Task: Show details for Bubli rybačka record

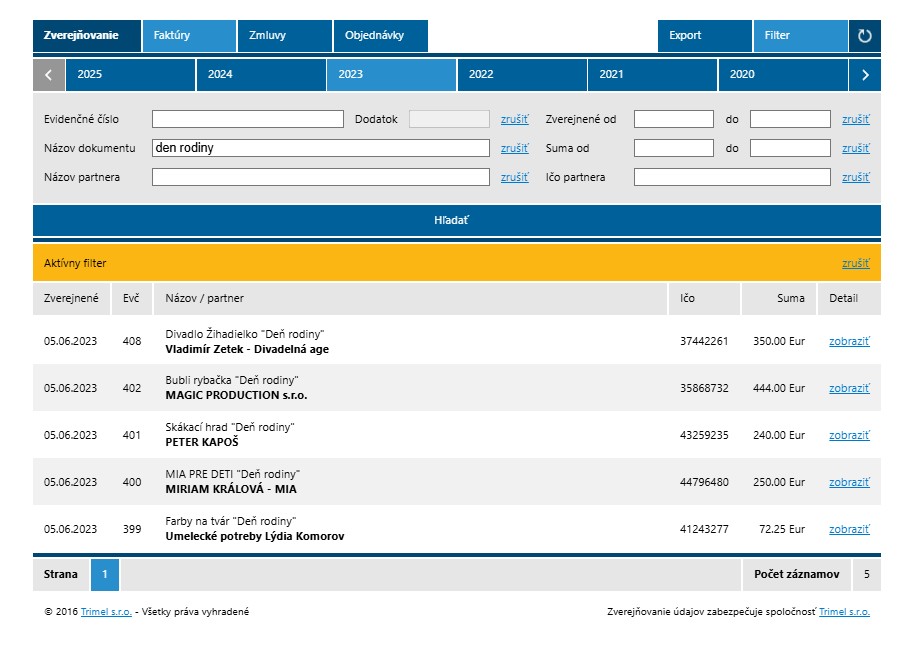Action: pyautogui.click(x=849, y=388)
